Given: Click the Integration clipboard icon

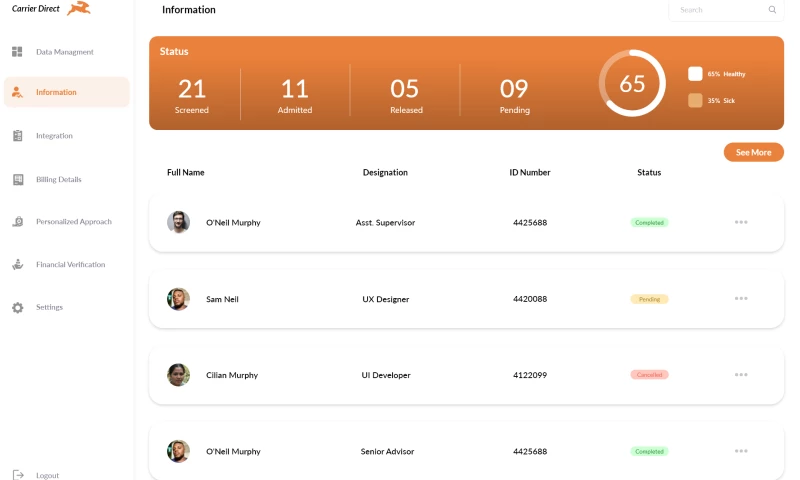Looking at the screenshot, I should click(17, 136).
